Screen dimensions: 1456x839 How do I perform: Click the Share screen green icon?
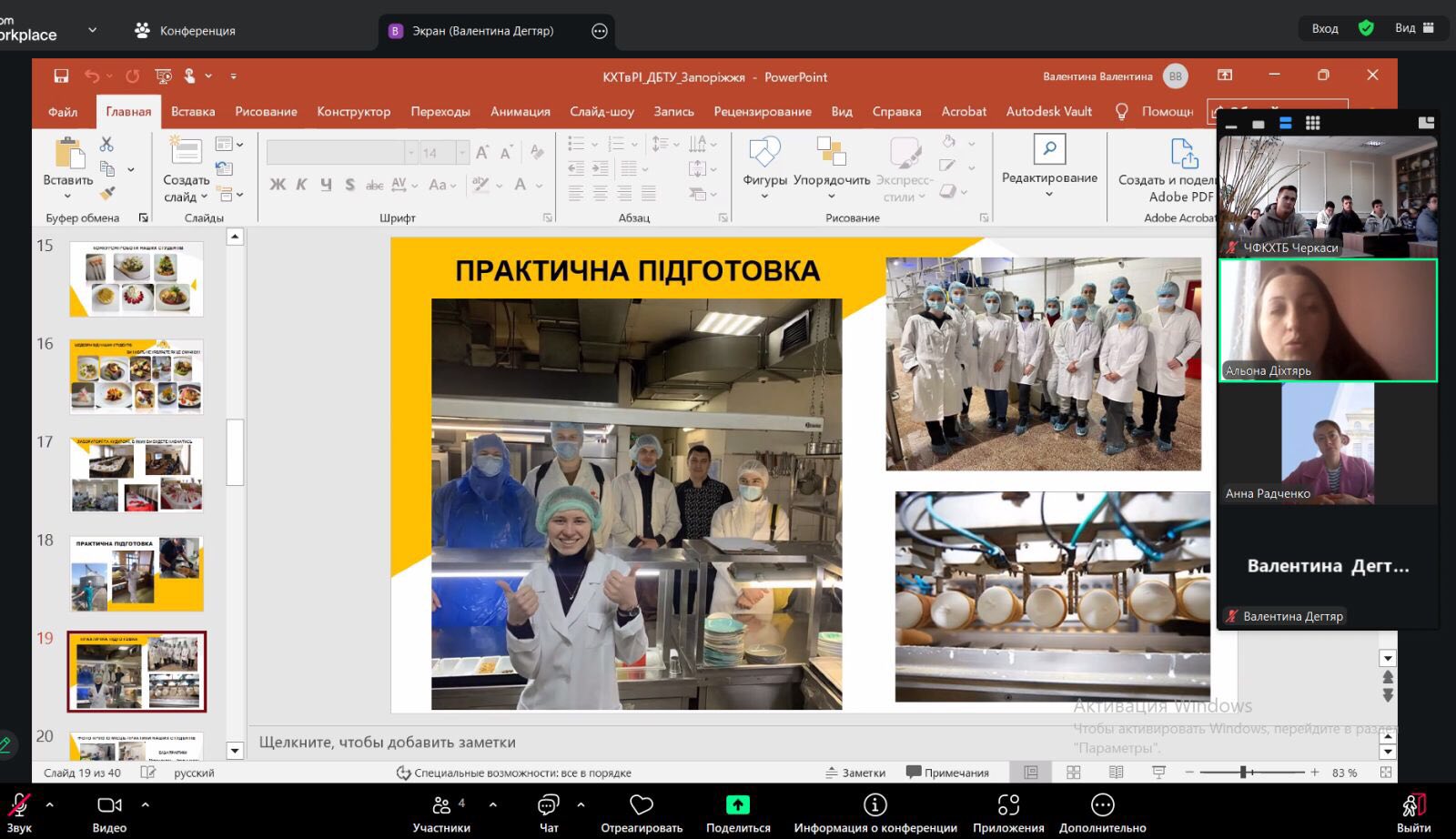737,805
